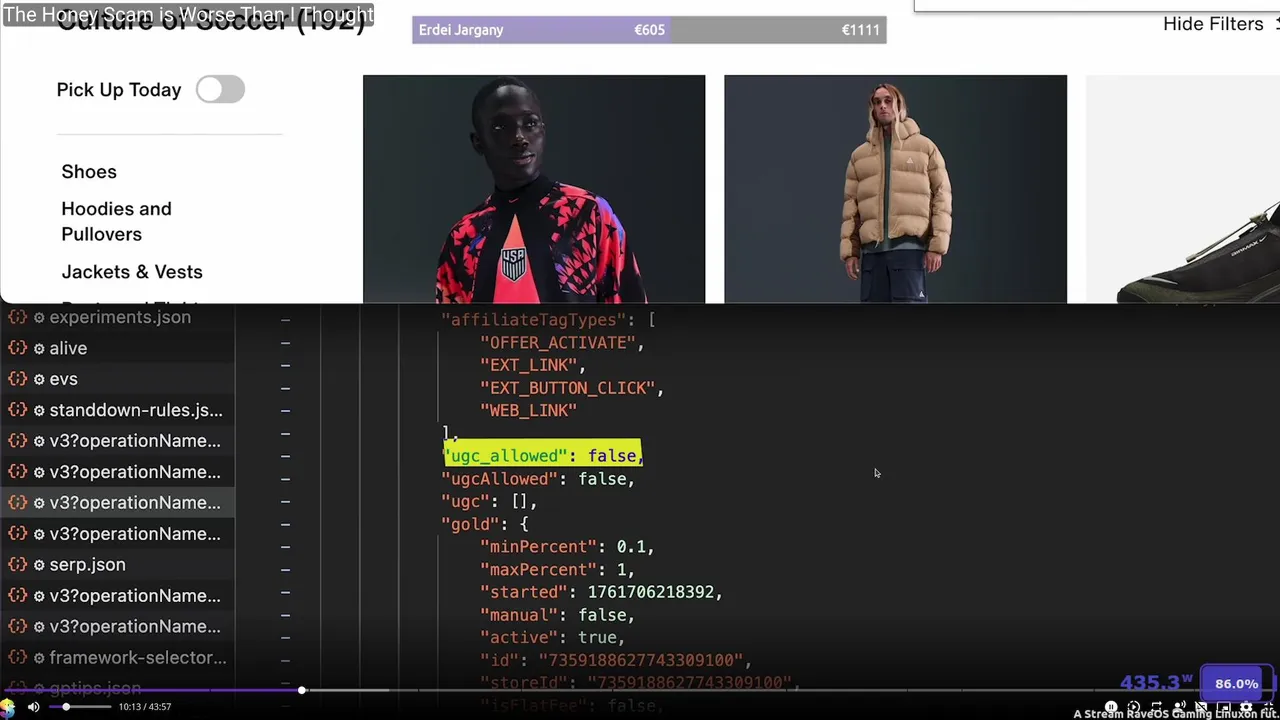Click the manual false line
The image size is (1280, 720).
[x=557, y=615]
